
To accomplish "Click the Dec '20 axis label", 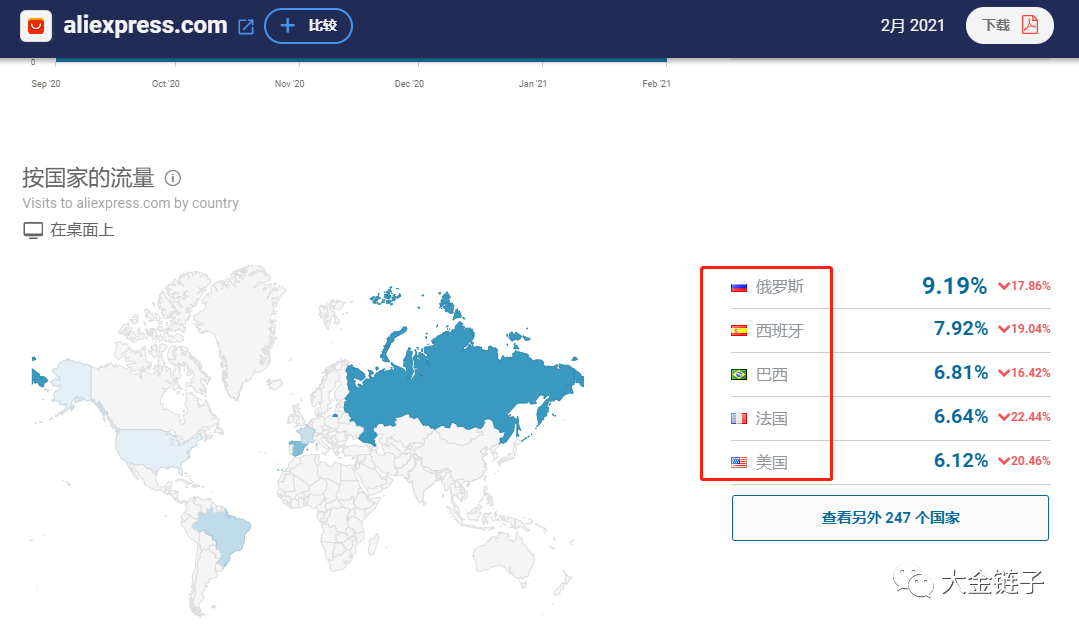I will point(409,84).
